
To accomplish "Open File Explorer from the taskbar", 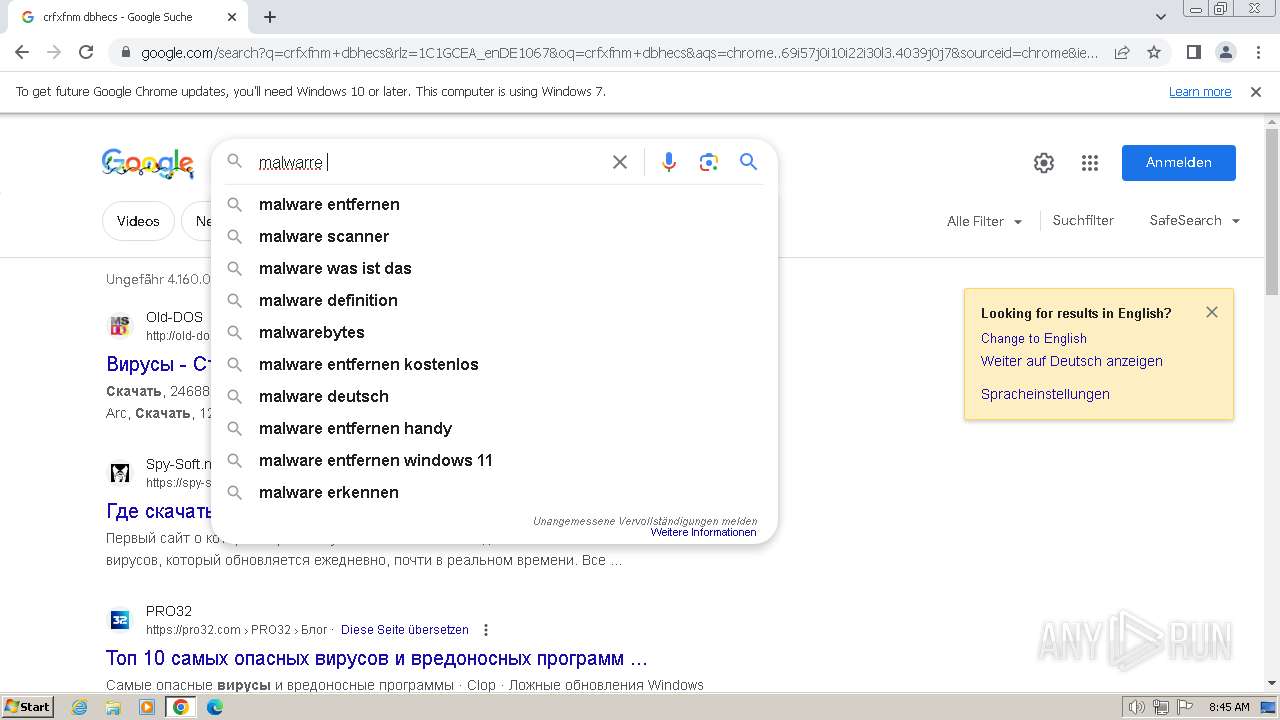I will point(113,707).
